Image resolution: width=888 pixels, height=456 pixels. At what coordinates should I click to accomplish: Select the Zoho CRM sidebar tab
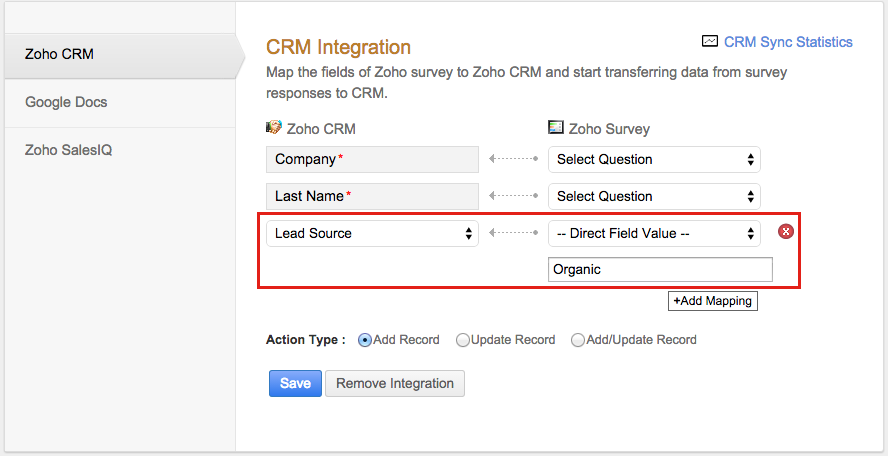click(x=60, y=54)
